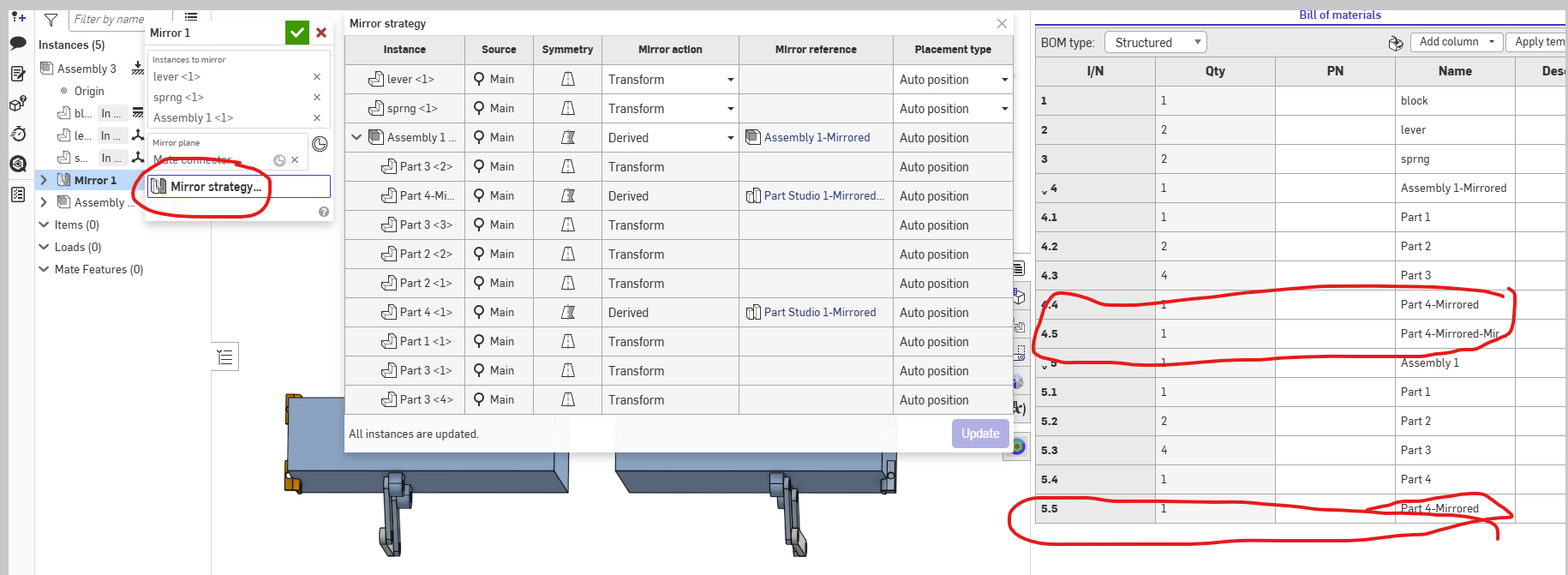Click the symmetry icon in lever <1> row
Viewport: 1568px width, 575px height.
[x=567, y=79]
